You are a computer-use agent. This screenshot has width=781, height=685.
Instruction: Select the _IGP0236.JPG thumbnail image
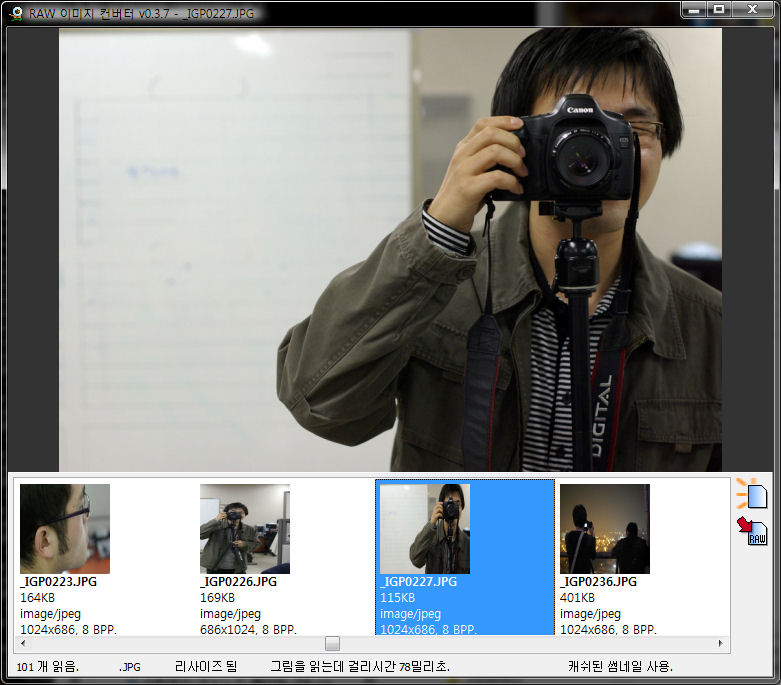pyautogui.click(x=605, y=529)
